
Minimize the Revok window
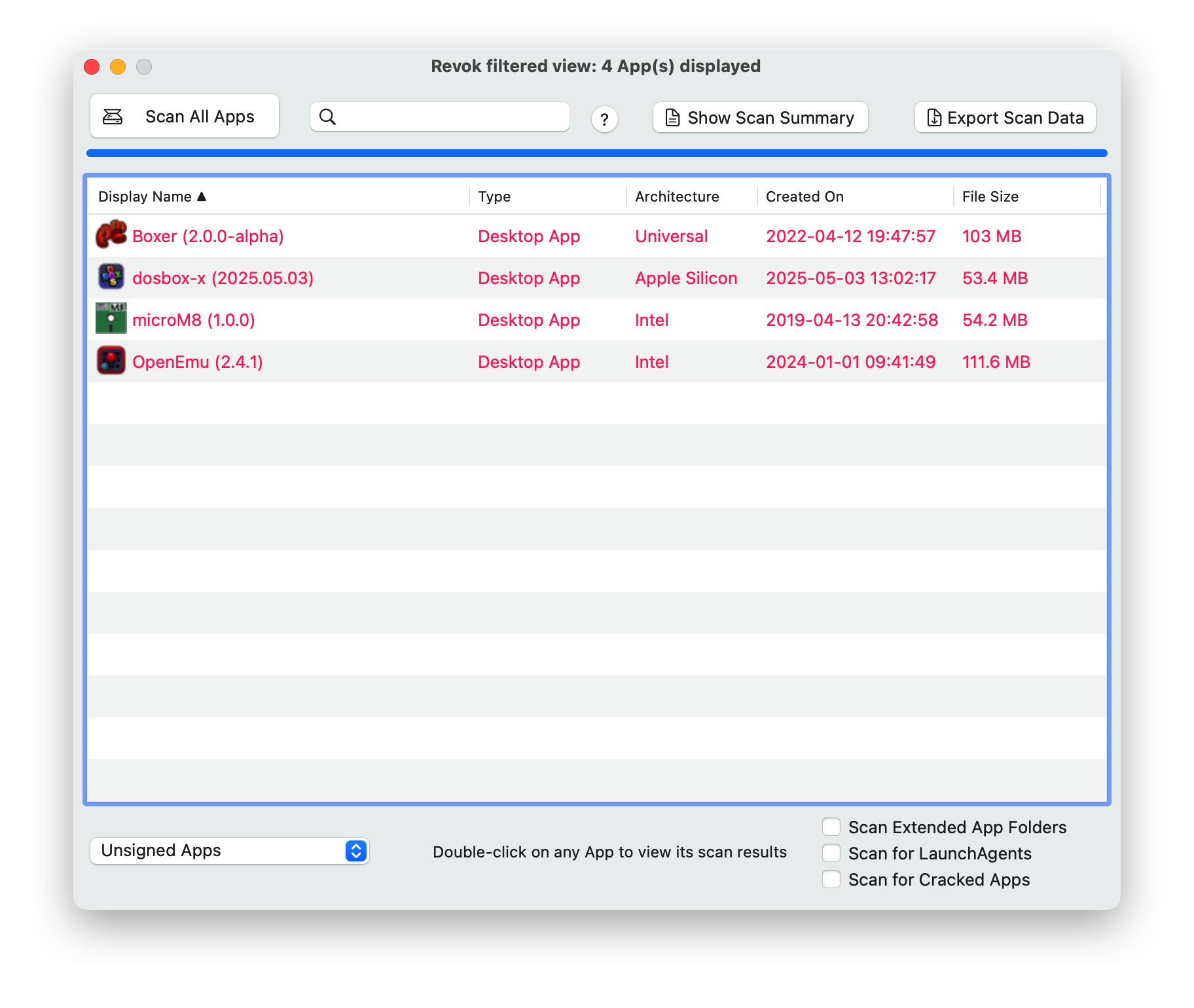click(x=118, y=66)
